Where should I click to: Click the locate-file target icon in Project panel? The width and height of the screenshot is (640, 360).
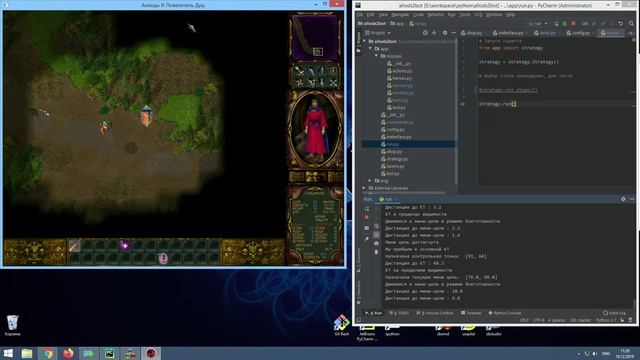pos(425,33)
